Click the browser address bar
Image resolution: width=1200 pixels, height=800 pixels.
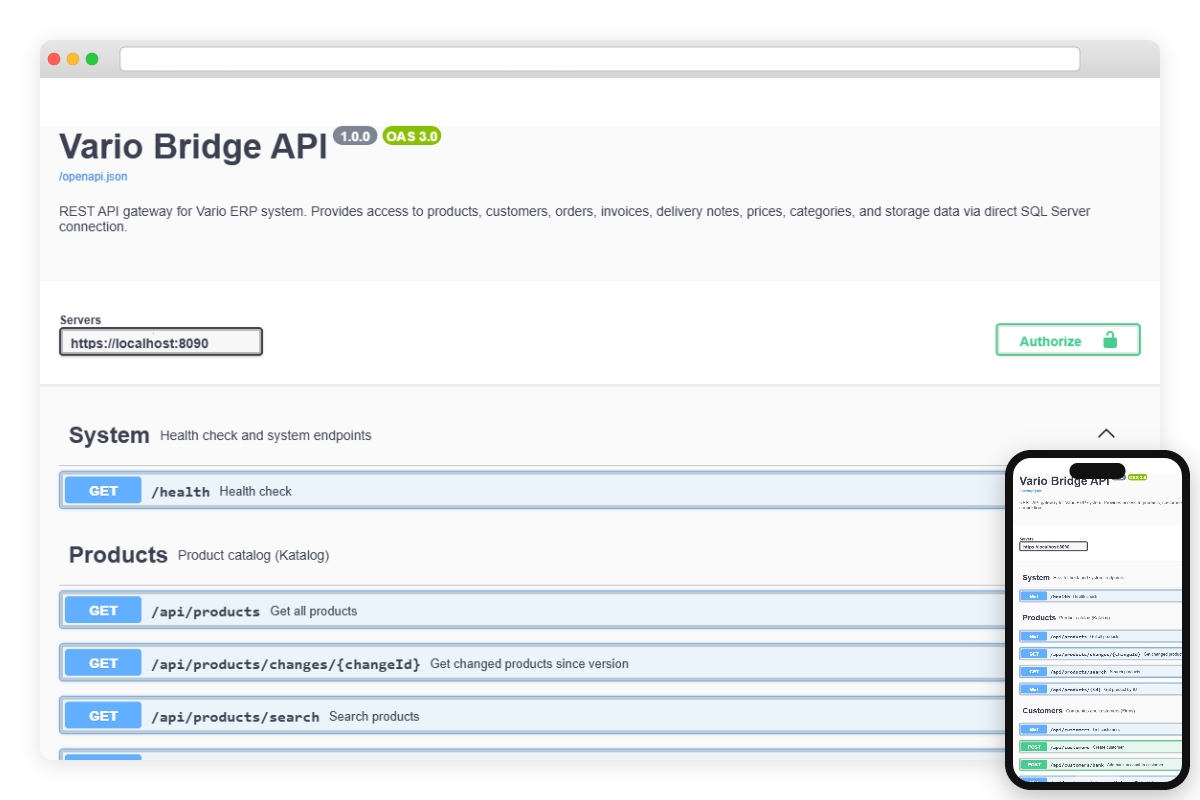(x=600, y=59)
